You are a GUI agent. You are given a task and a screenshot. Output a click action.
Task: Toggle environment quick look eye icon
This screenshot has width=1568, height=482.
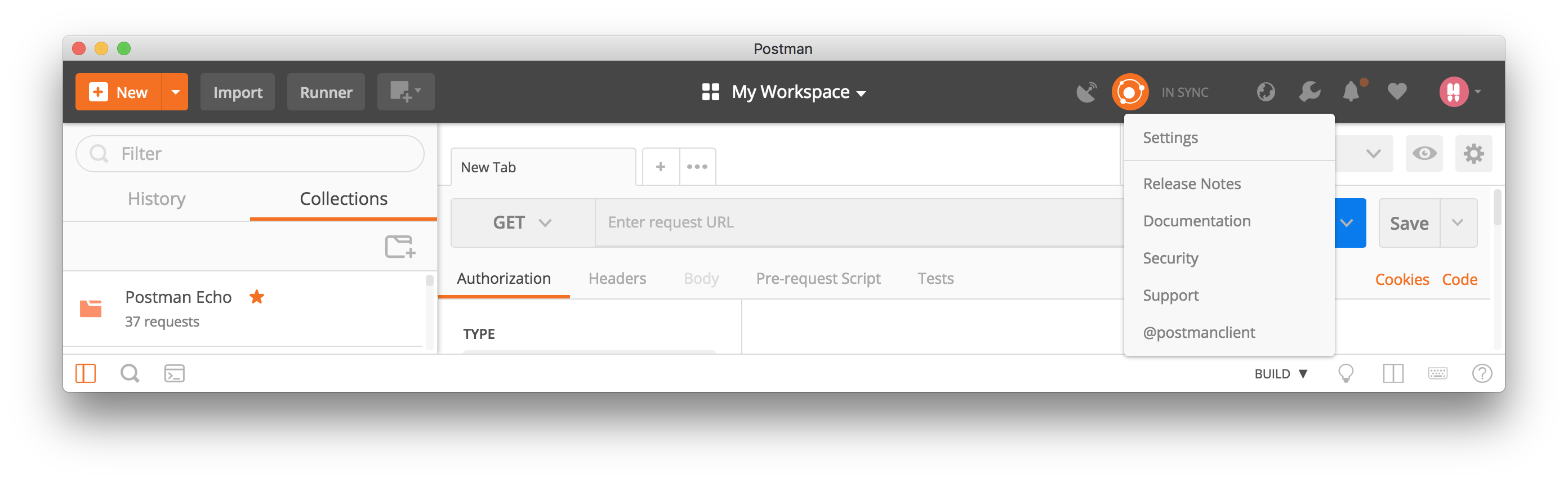pos(1424,153)
